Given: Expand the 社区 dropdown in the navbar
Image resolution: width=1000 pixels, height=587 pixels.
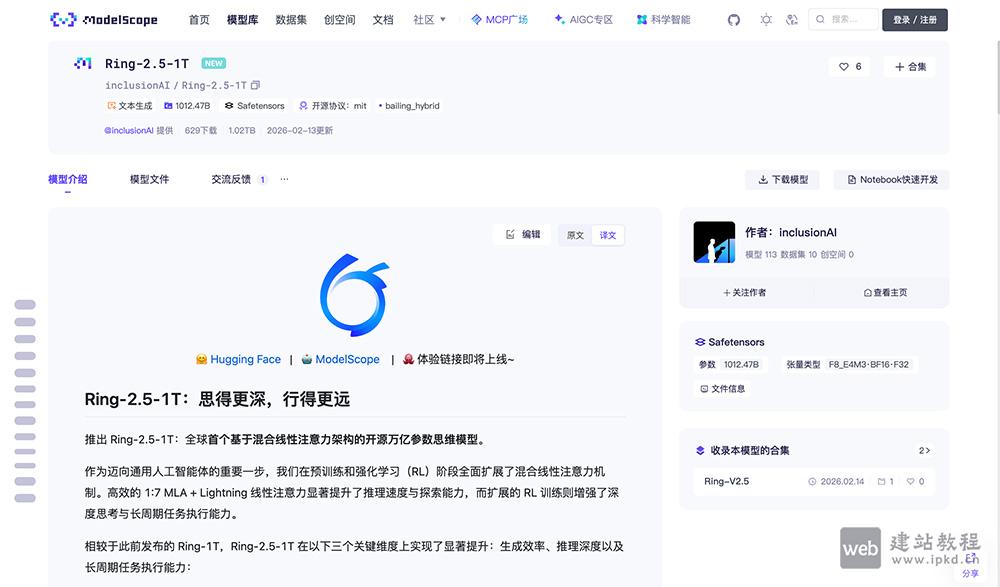Looking at the screenshot, I should (x=429, y=19).
